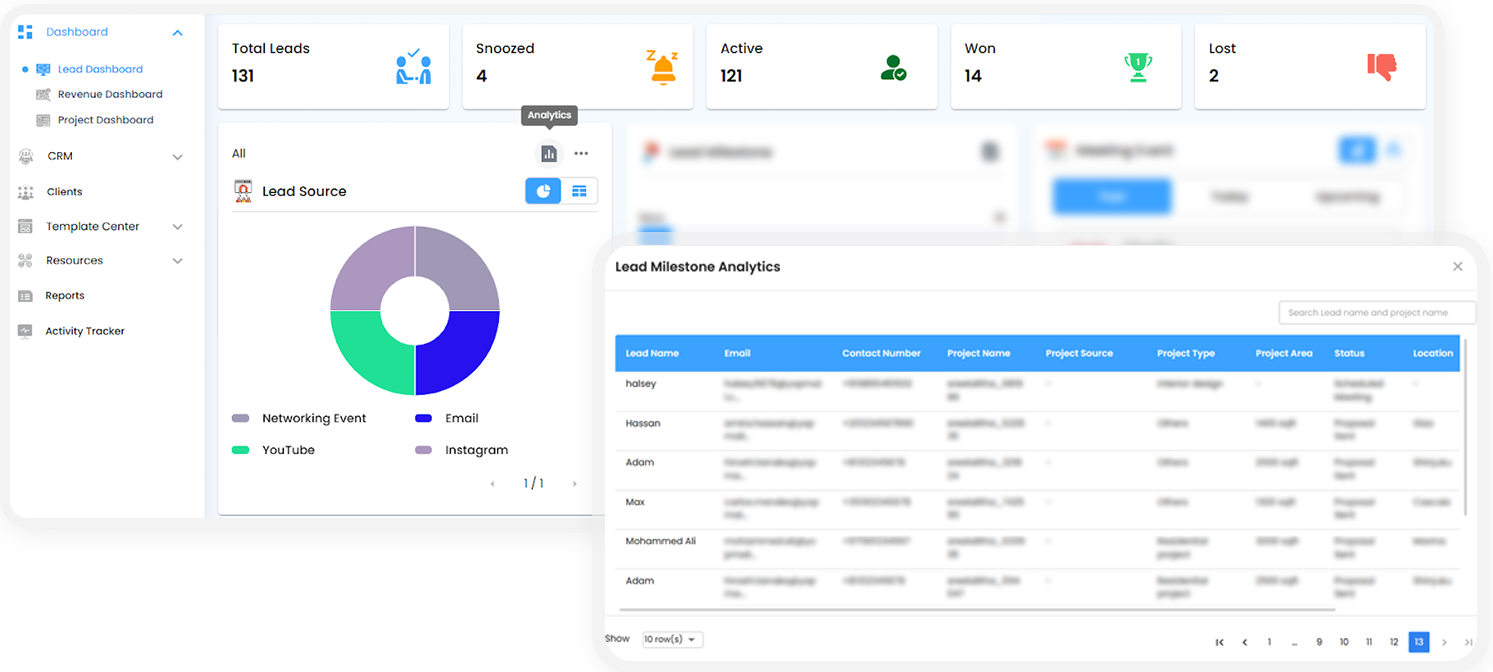
Task: Open Lead Dashboard in sidebar
Action: coord(100,69)
